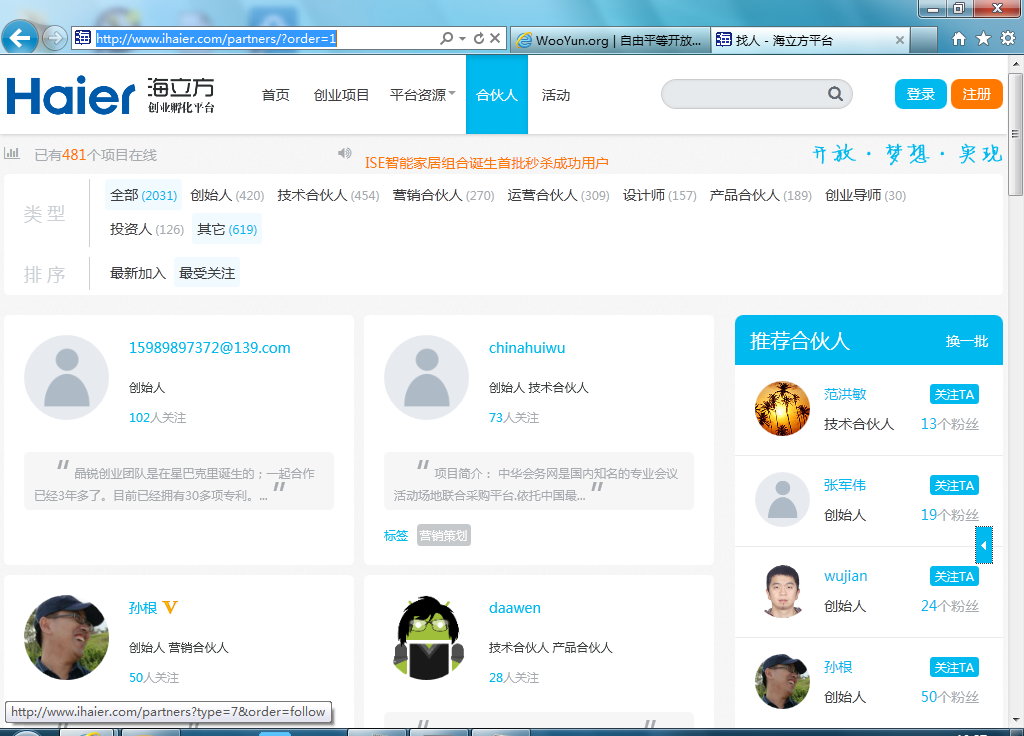
Task: Open the Favorites star icon
Action: point(984,39)
